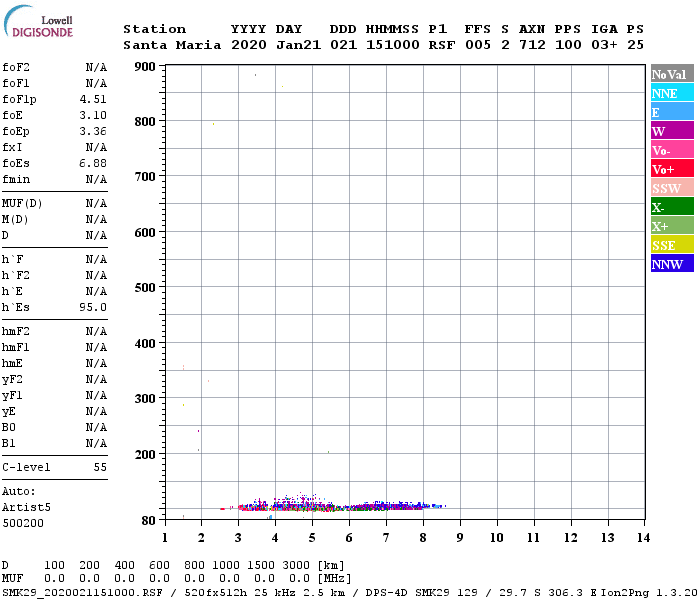The width and height of the screenshot is (700, 600).
Task: Select the SSW light pink legend swatch
Action: coord(672,188)
